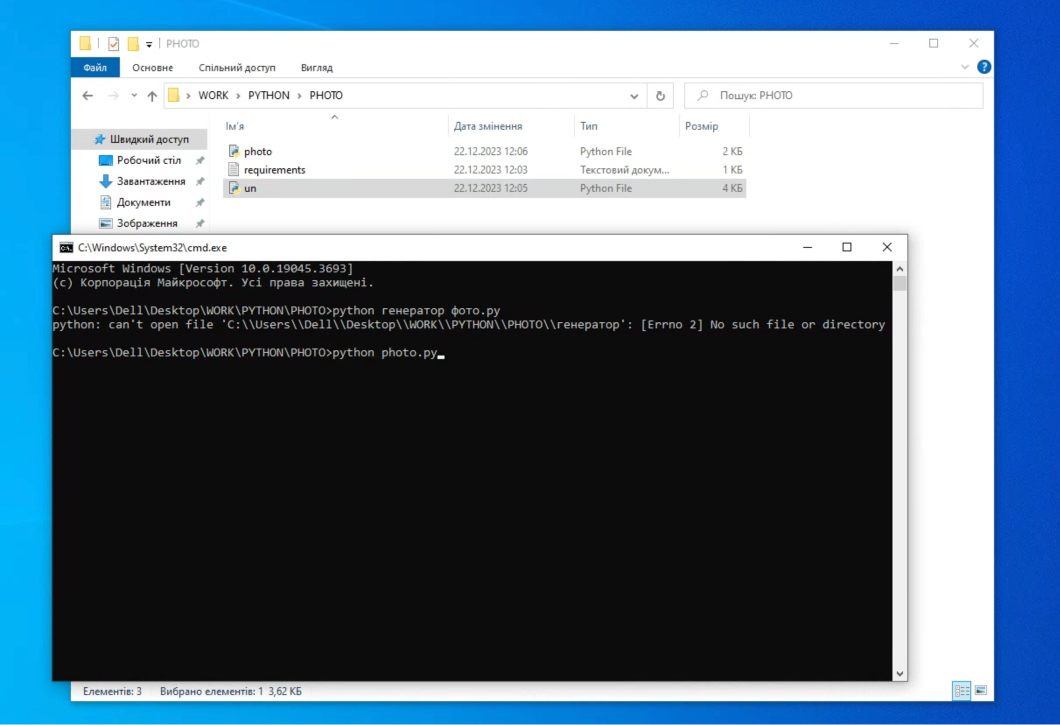
Task: Maximize the PHOTO Explorer window
Action: 934,43
